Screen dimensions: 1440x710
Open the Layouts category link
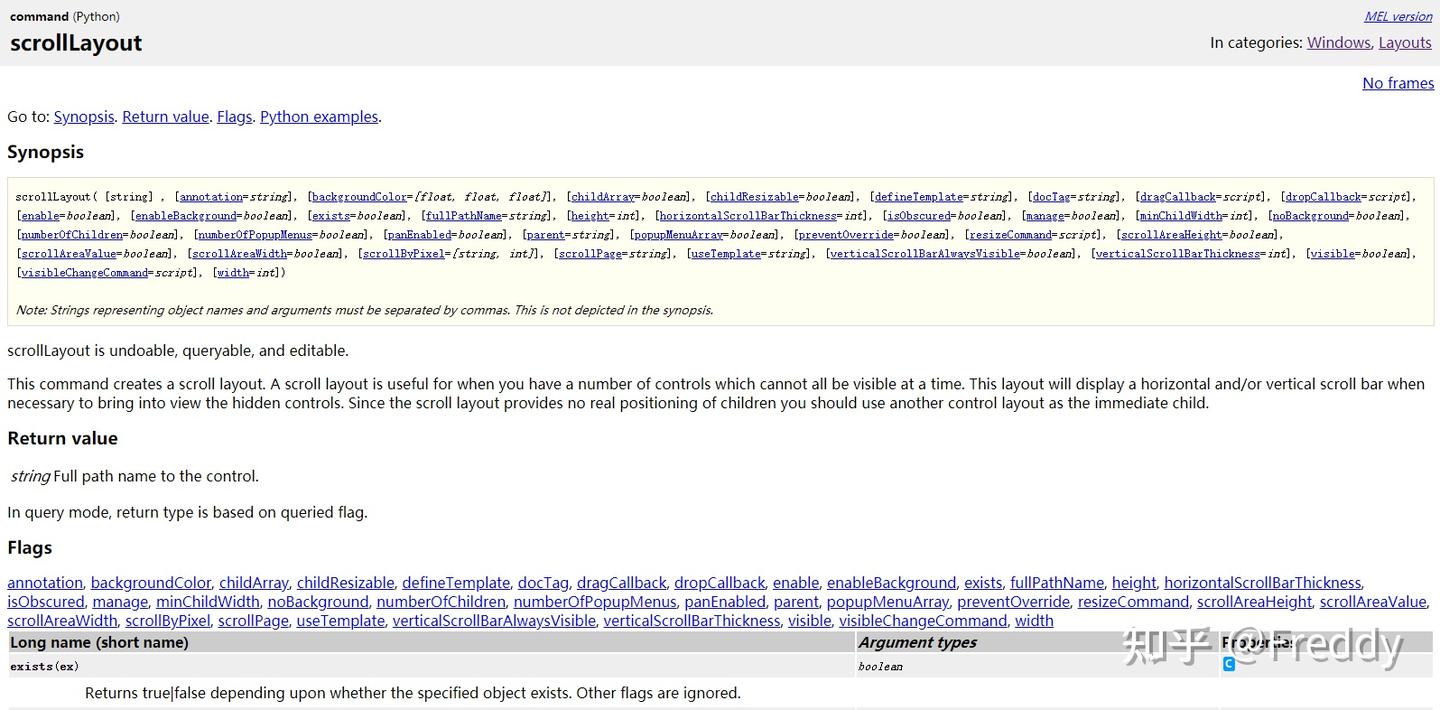tap(1405, 43)
